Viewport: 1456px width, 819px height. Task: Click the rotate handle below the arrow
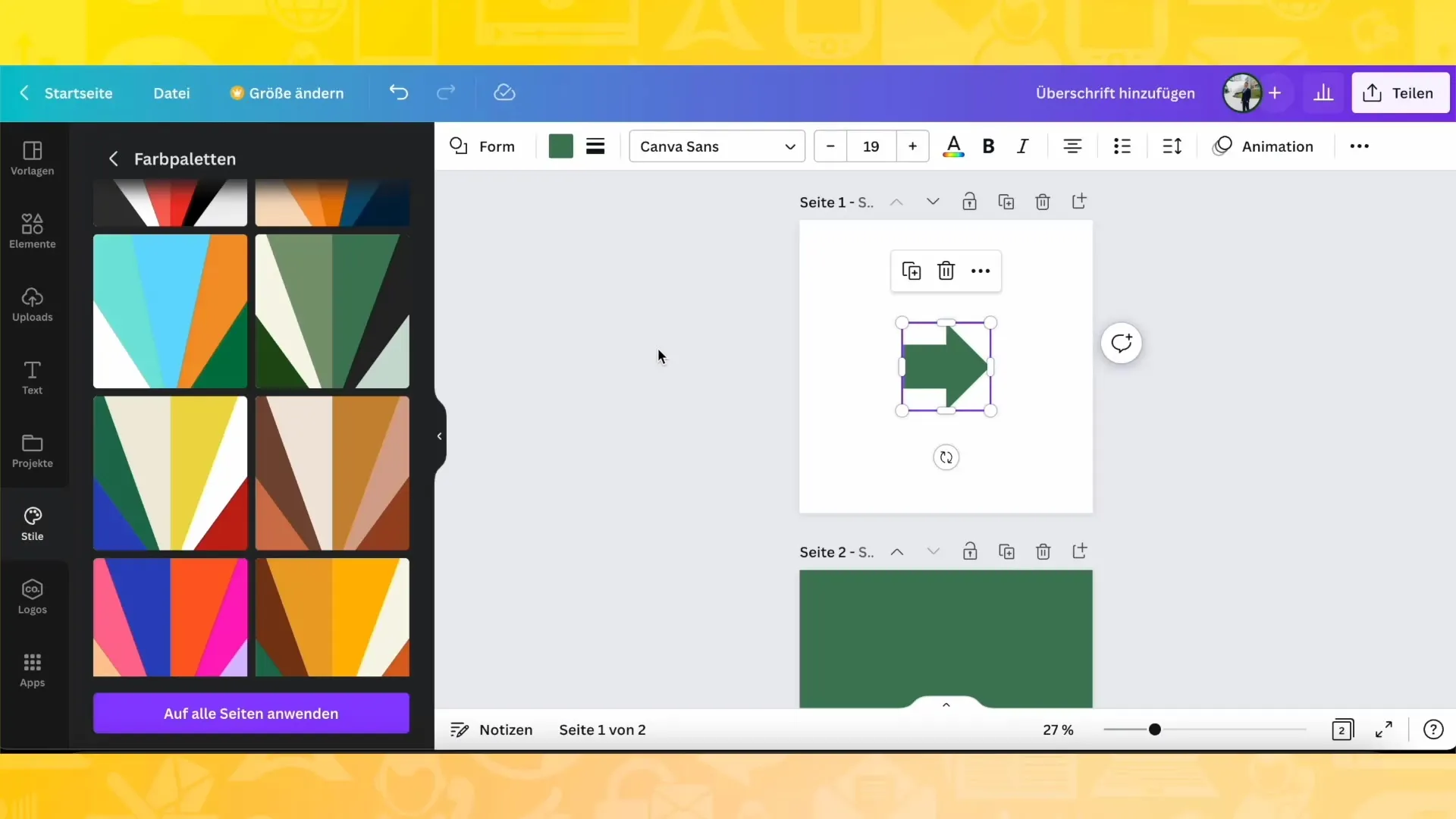tap(946, 457)
